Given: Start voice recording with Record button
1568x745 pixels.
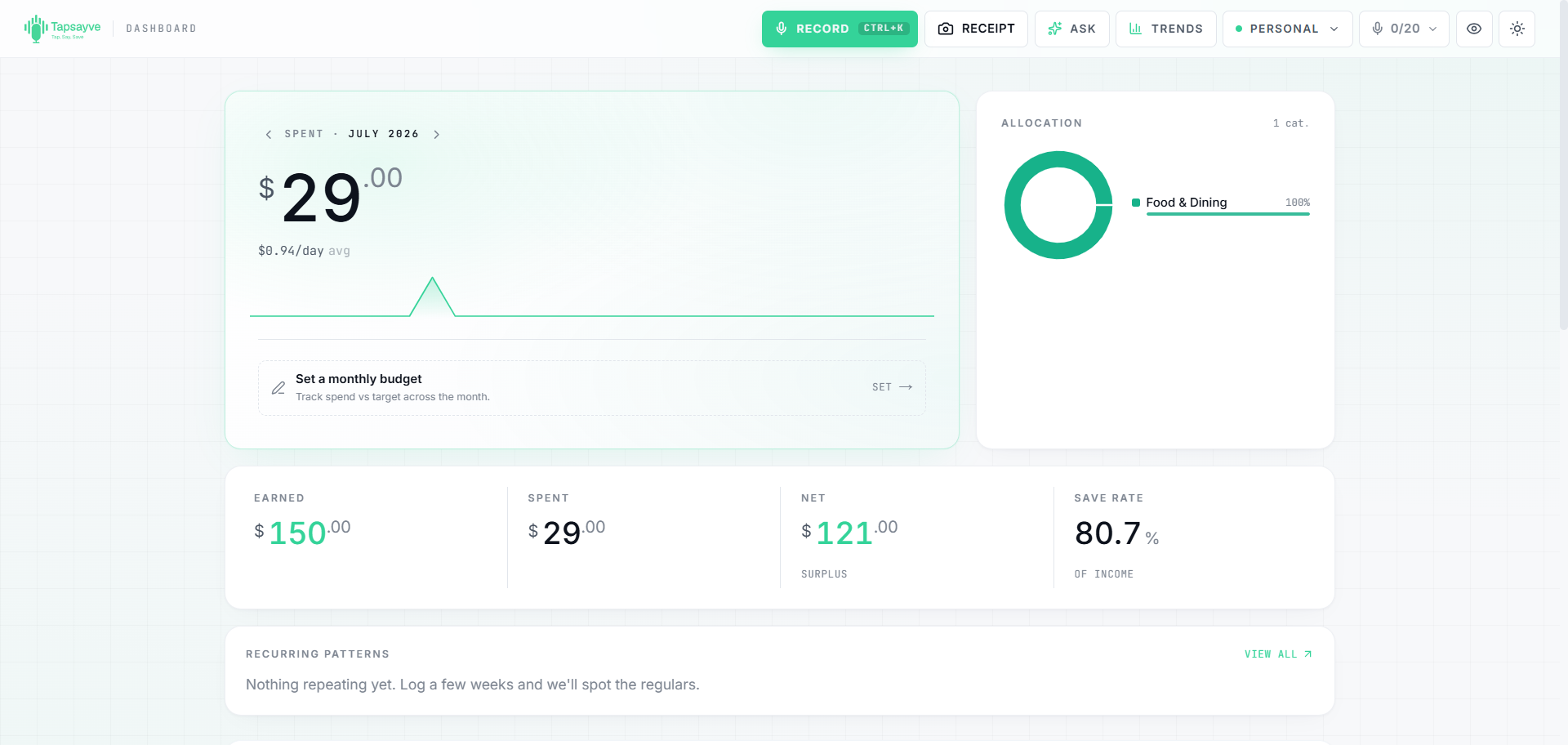Looking at the screenshot, I should [840, 29].
